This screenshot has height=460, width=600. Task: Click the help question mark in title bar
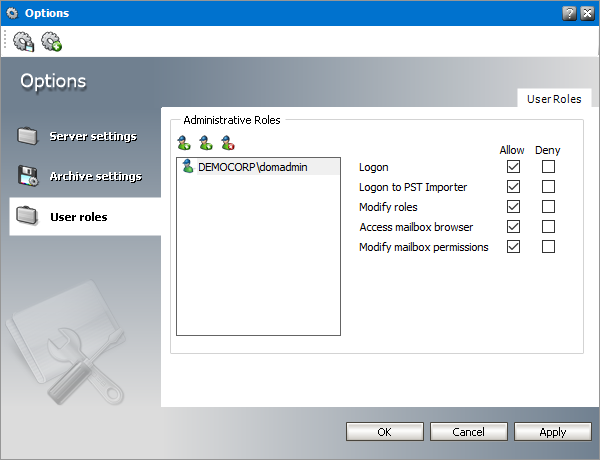[x=569, y=12]
